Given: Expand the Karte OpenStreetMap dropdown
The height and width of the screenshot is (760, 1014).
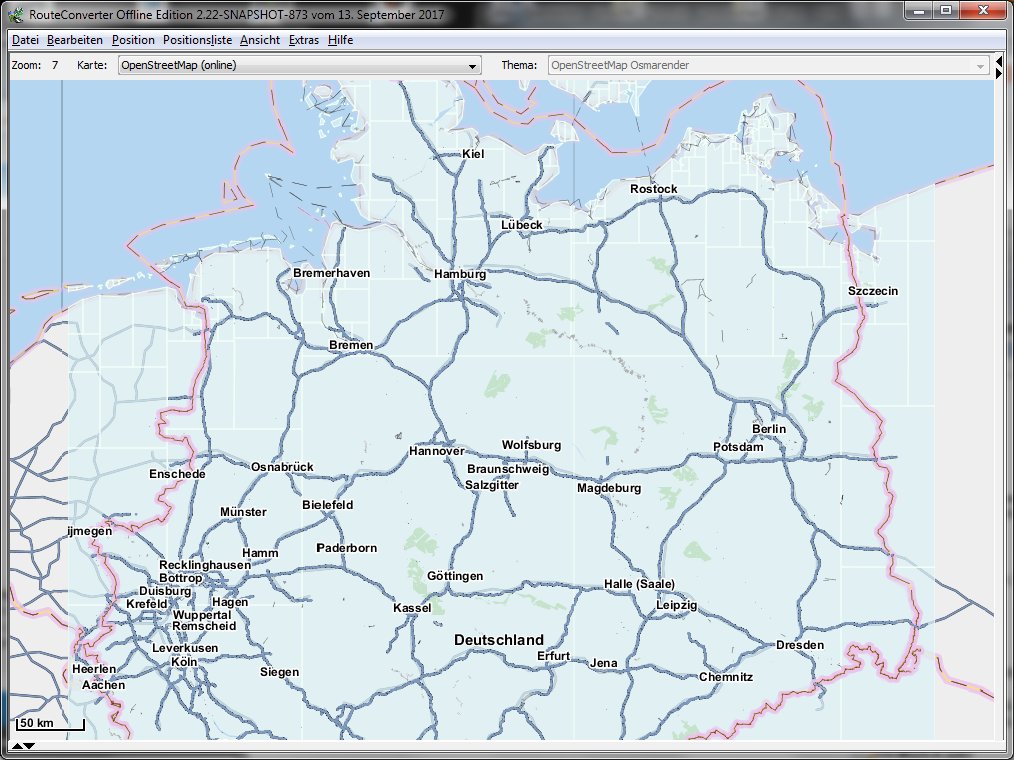Looking at the screenshot, I should (298, 66).
